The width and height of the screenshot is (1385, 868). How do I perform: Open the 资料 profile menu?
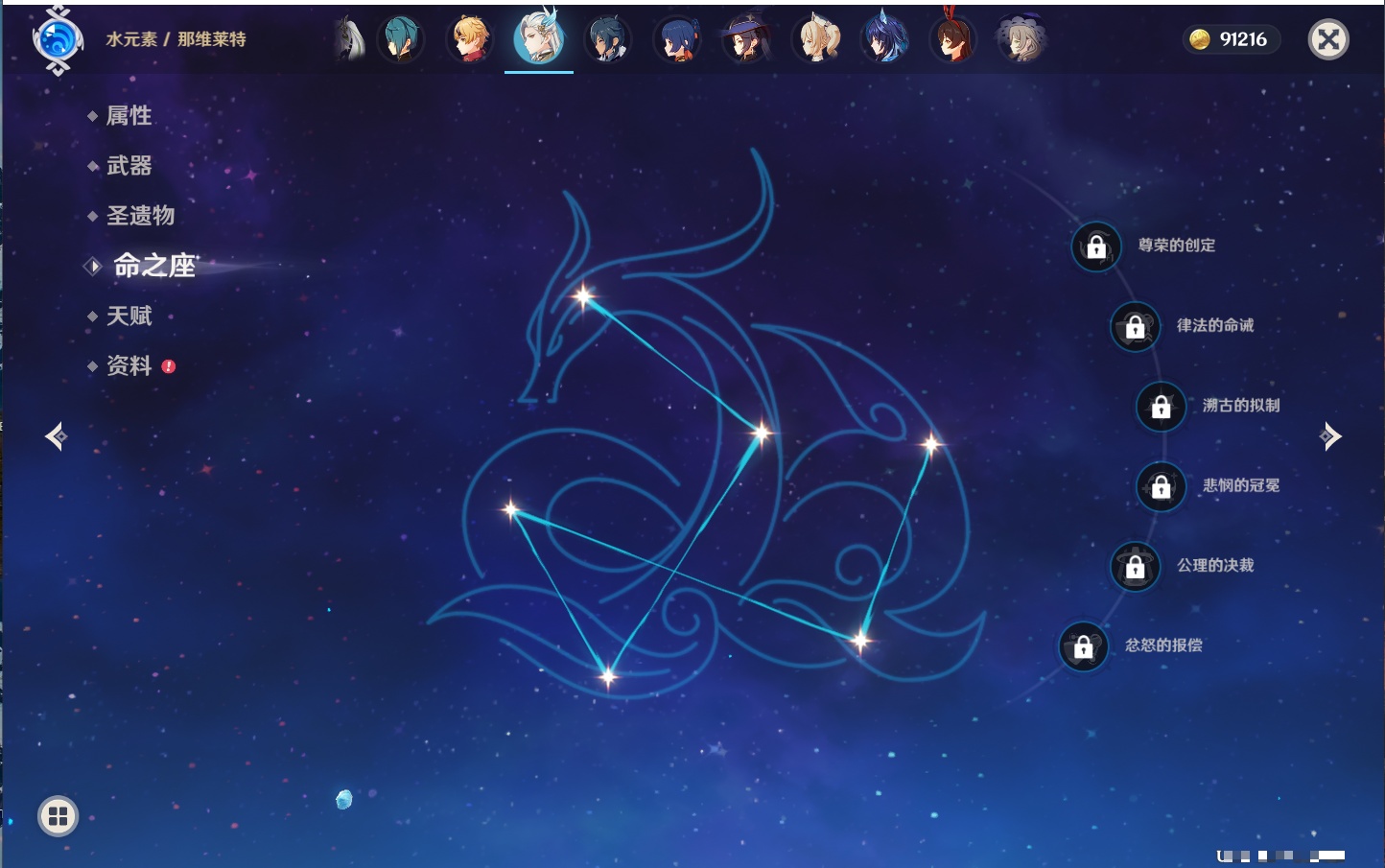tap(129, 365)
